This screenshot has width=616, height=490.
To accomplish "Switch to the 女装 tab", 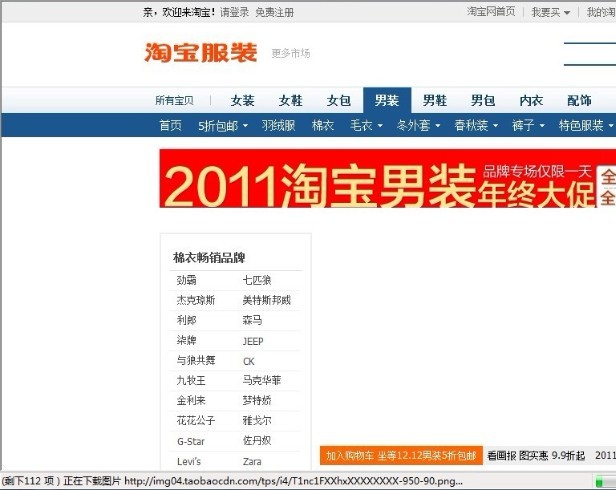I will (x=242, y=101).
